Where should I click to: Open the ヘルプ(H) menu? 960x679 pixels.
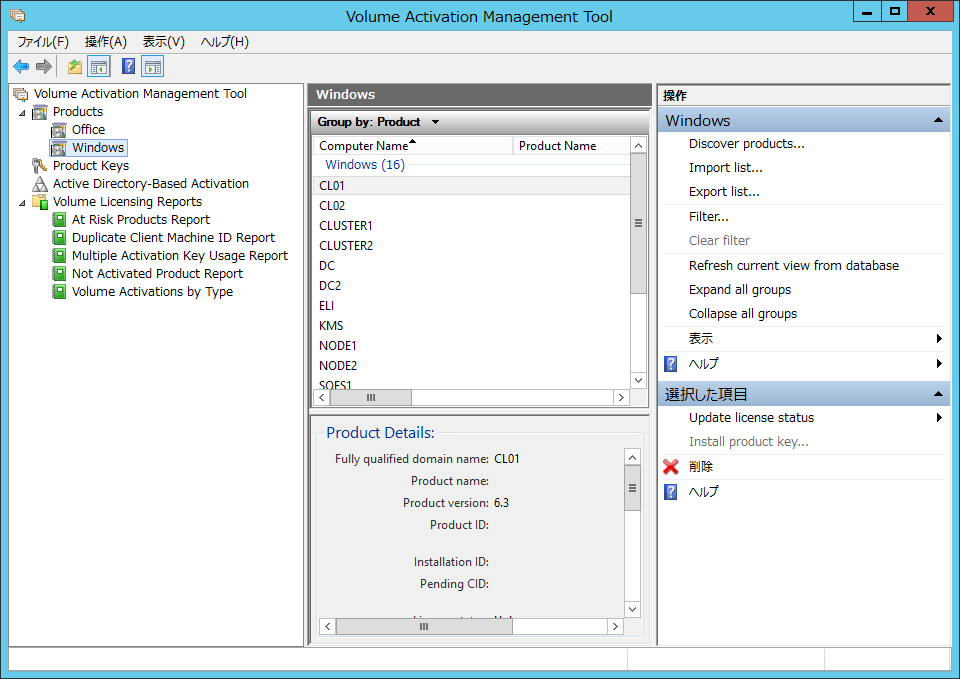[225, 42]
